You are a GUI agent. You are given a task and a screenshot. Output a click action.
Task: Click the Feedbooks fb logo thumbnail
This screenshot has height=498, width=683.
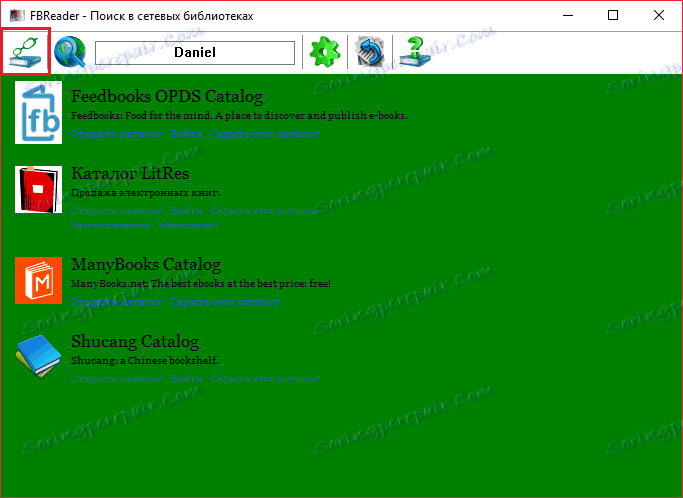coord(38,112)
